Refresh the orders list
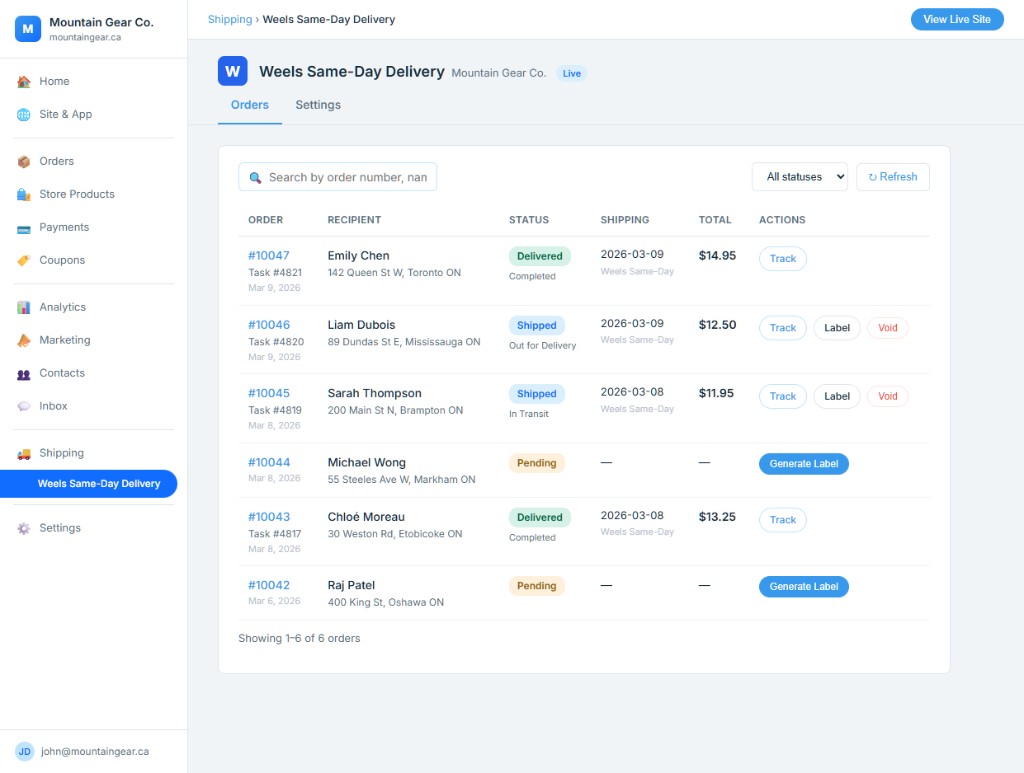 pos(892,176)
